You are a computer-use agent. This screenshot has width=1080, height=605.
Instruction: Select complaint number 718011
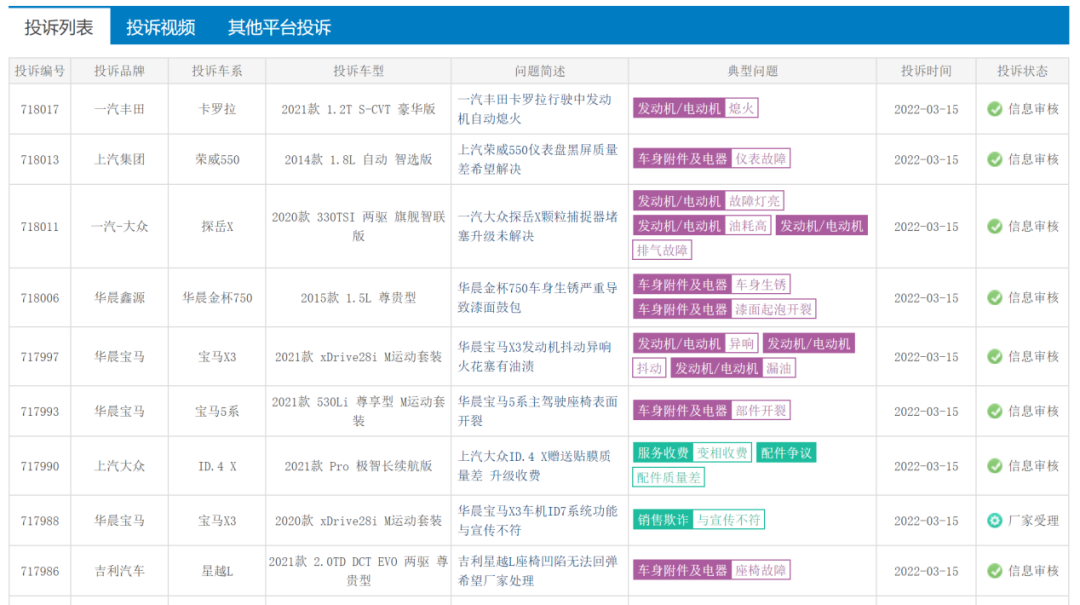point(40,226)
